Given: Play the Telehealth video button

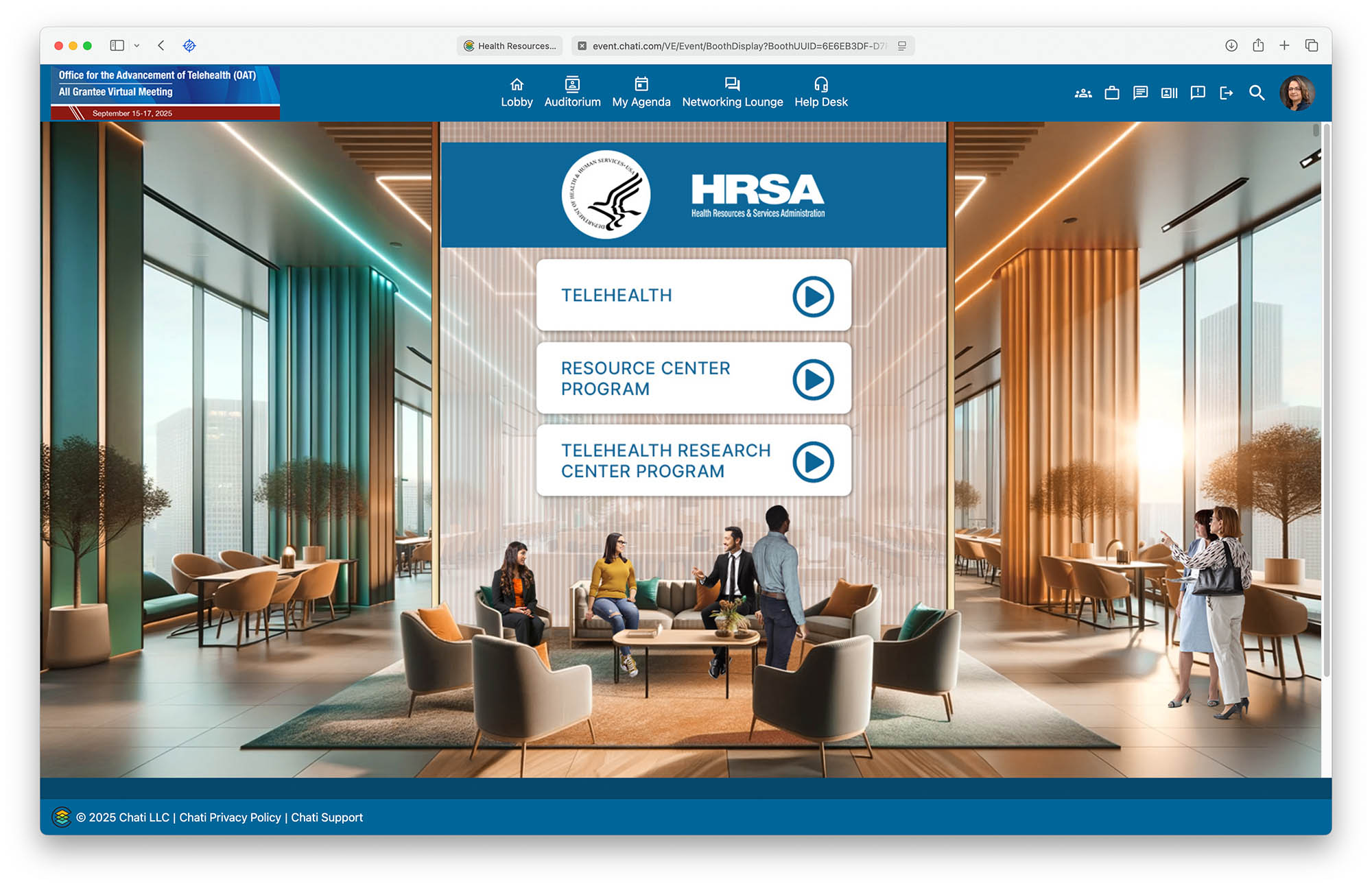Looking at the screenshot, I should click(x=813, y=297).
